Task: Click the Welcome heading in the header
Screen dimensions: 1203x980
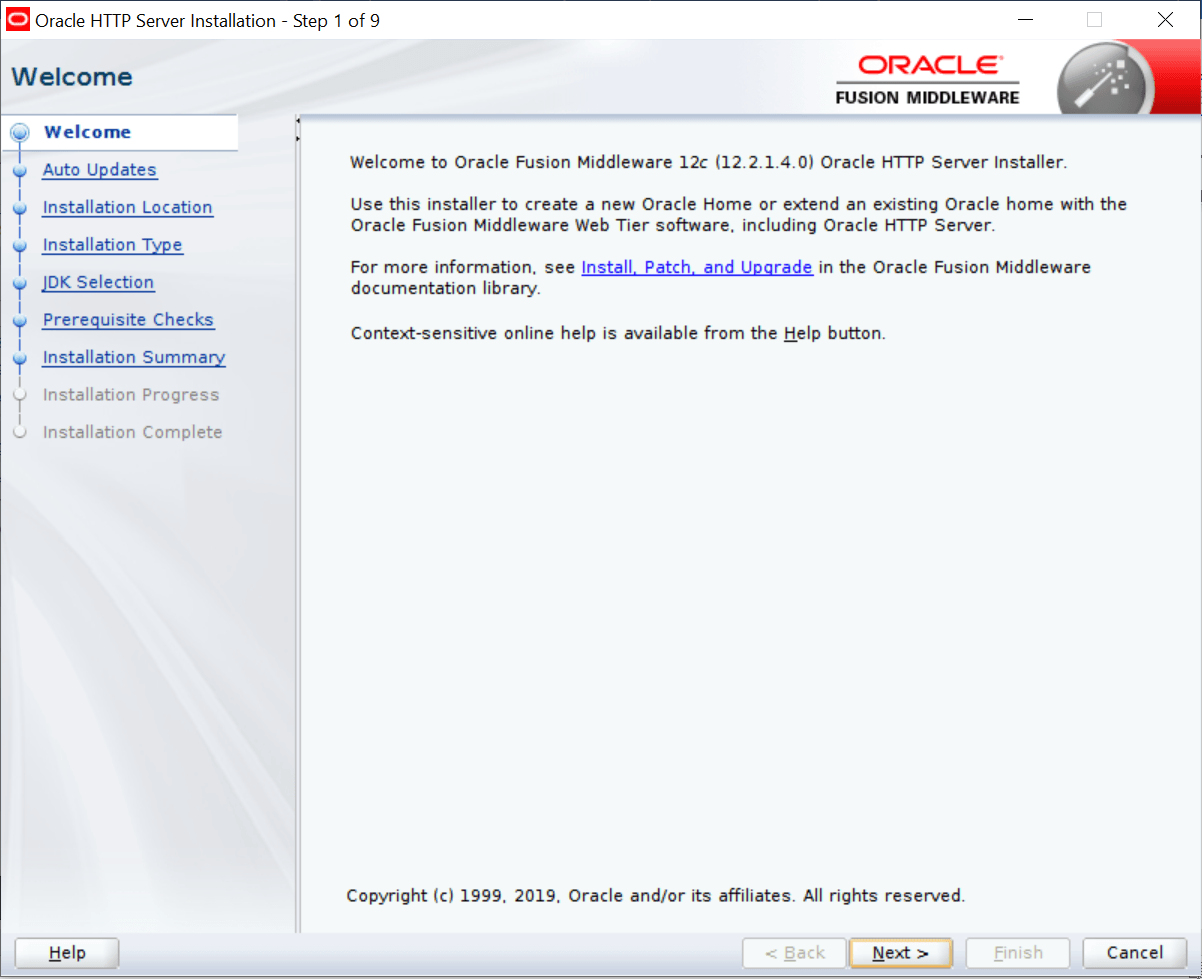Action: (70, 76)
